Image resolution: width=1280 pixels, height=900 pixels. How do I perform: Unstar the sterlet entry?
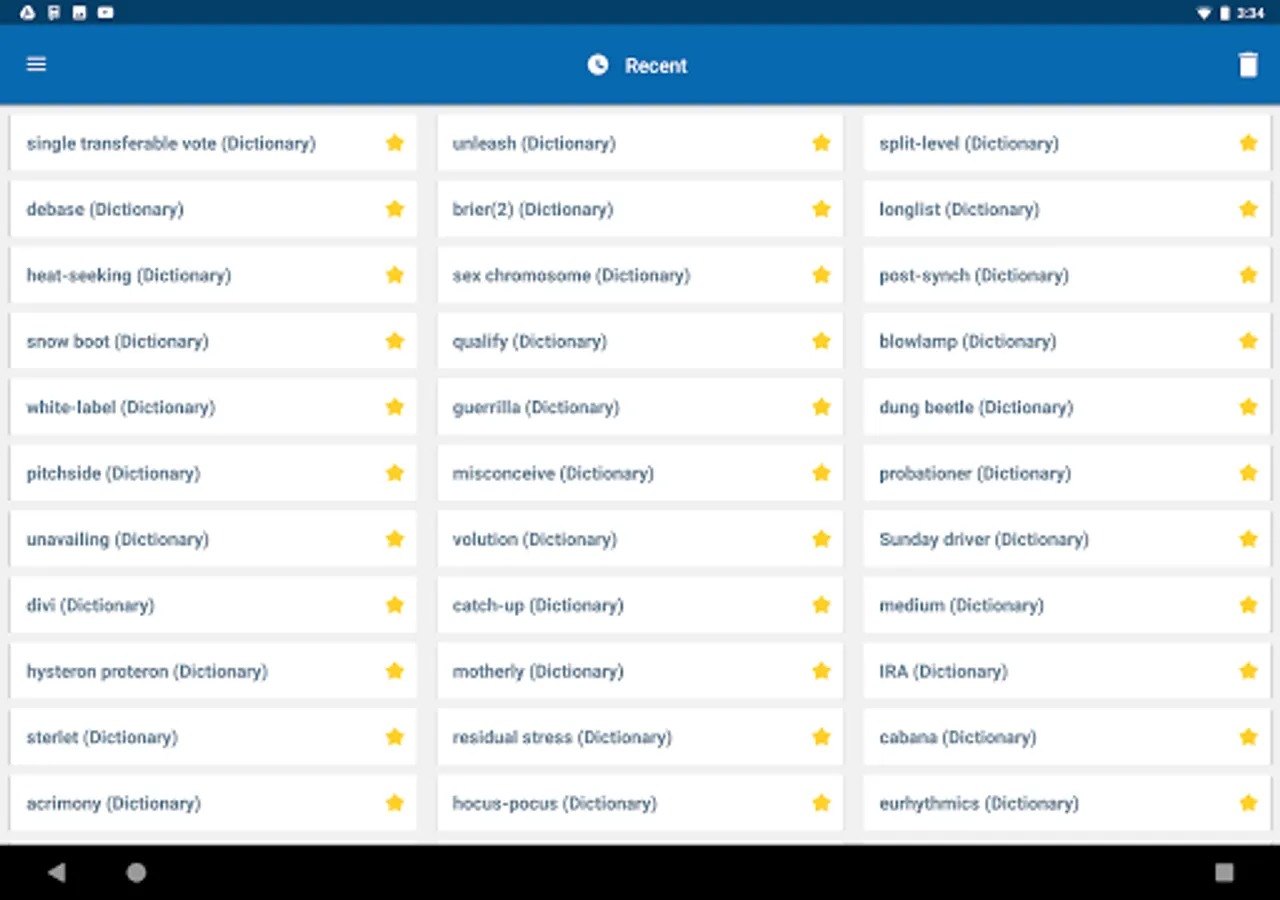[395, 737]
